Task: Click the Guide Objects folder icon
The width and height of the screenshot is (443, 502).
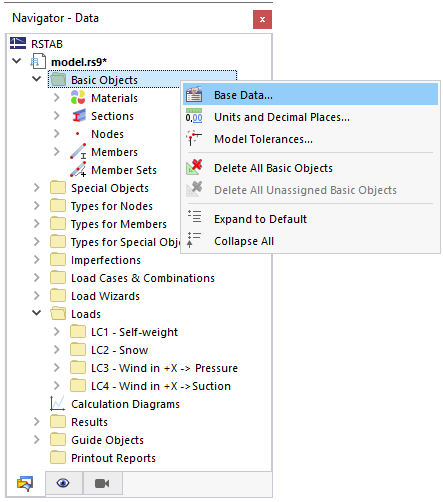Action: [58, 440]
